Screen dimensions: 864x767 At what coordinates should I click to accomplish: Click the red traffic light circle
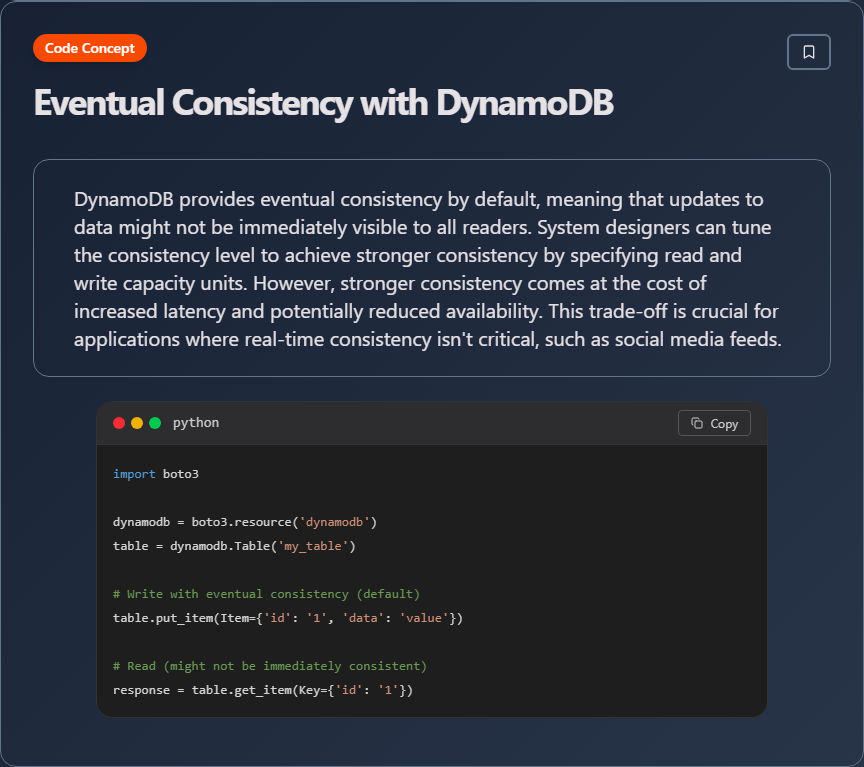[x=119, y=422]
